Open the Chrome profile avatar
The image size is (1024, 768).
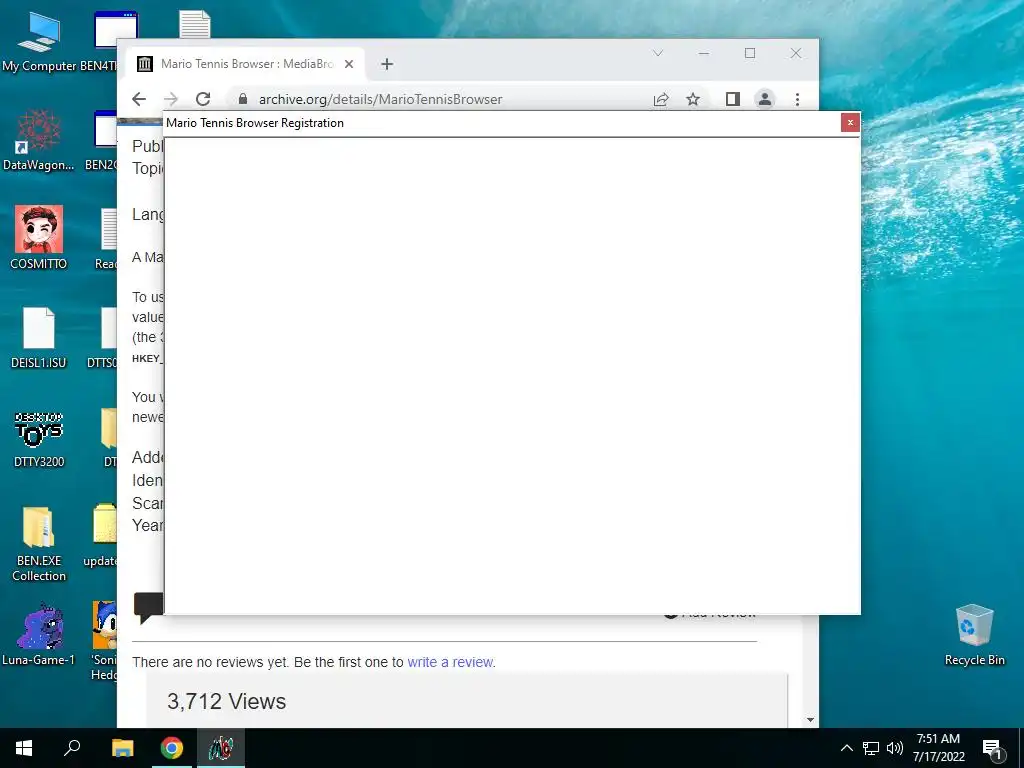(x=765, y=99)
